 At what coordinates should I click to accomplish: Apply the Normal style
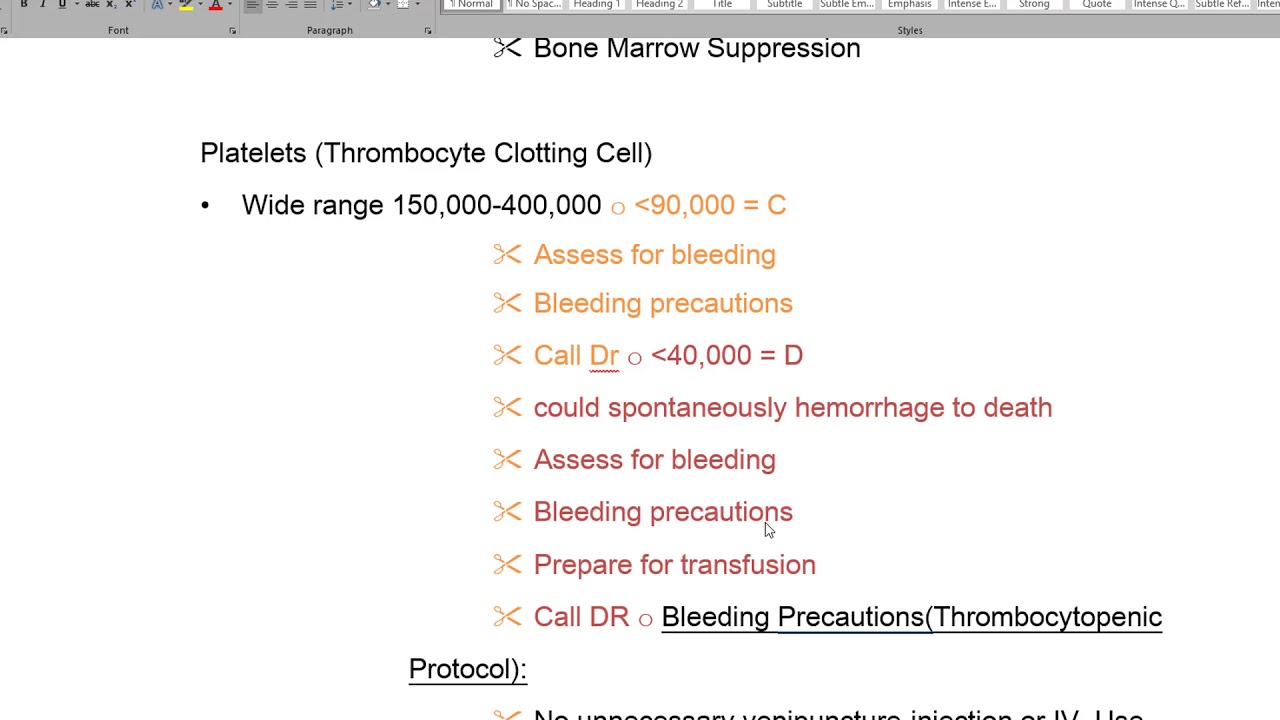coord(471,5)
